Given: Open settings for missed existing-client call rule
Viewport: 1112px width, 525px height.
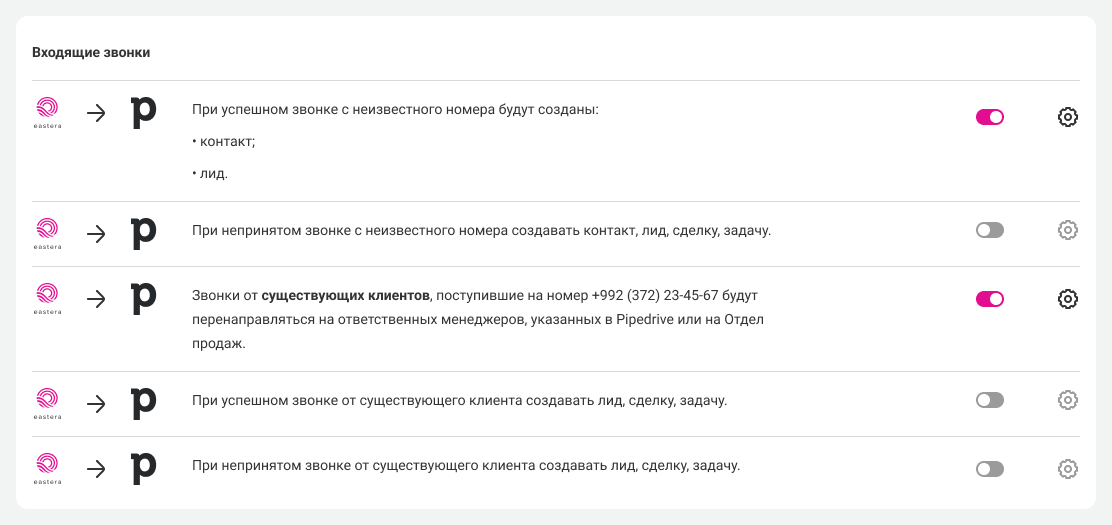Looking at the screenshot, I should tap(1067, 468).
